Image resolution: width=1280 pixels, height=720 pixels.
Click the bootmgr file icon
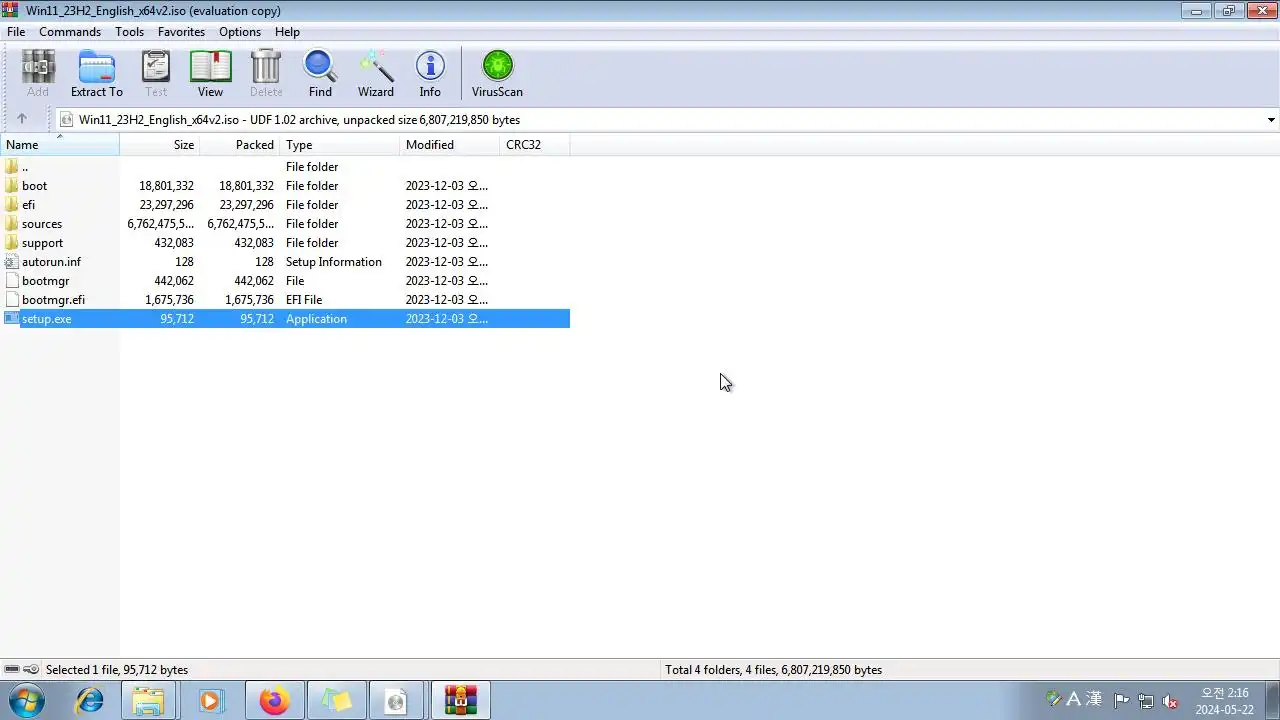click(12, 281)
